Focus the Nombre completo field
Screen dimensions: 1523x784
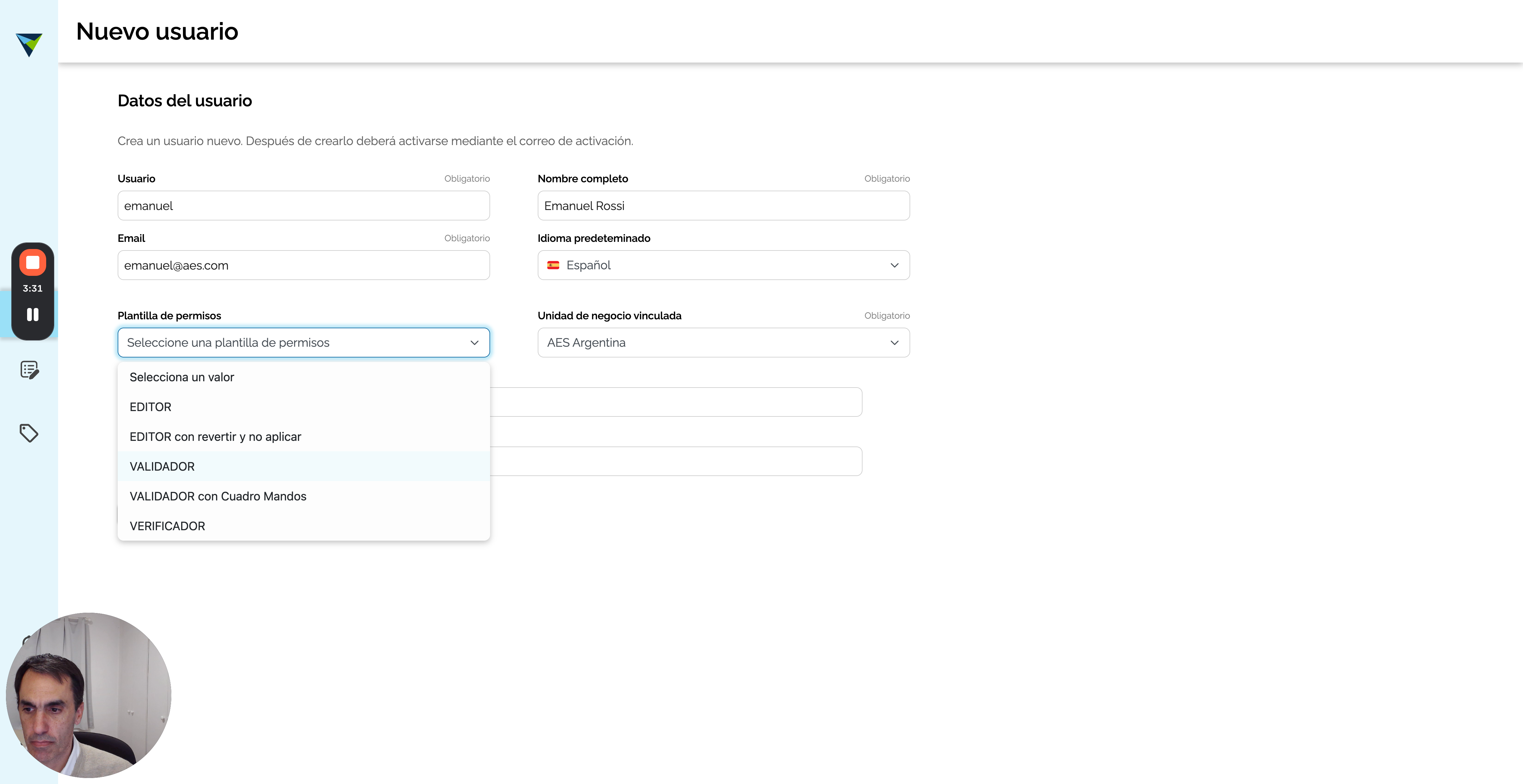point(724,206)
